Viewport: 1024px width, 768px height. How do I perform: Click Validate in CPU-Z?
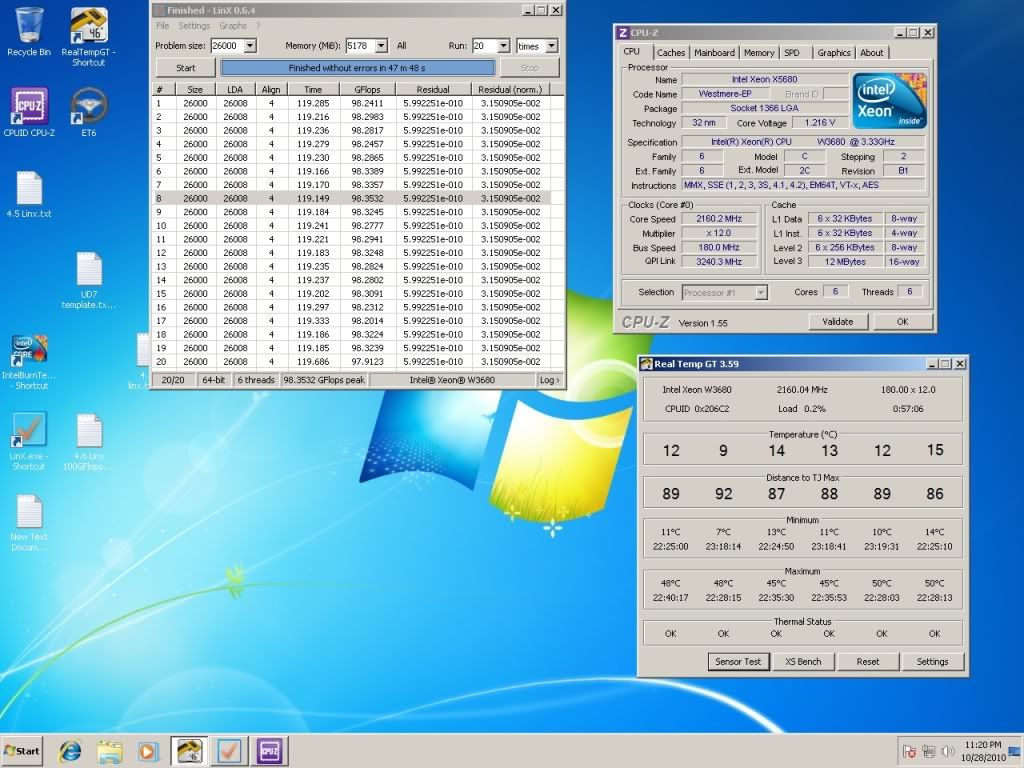[838, 321]
